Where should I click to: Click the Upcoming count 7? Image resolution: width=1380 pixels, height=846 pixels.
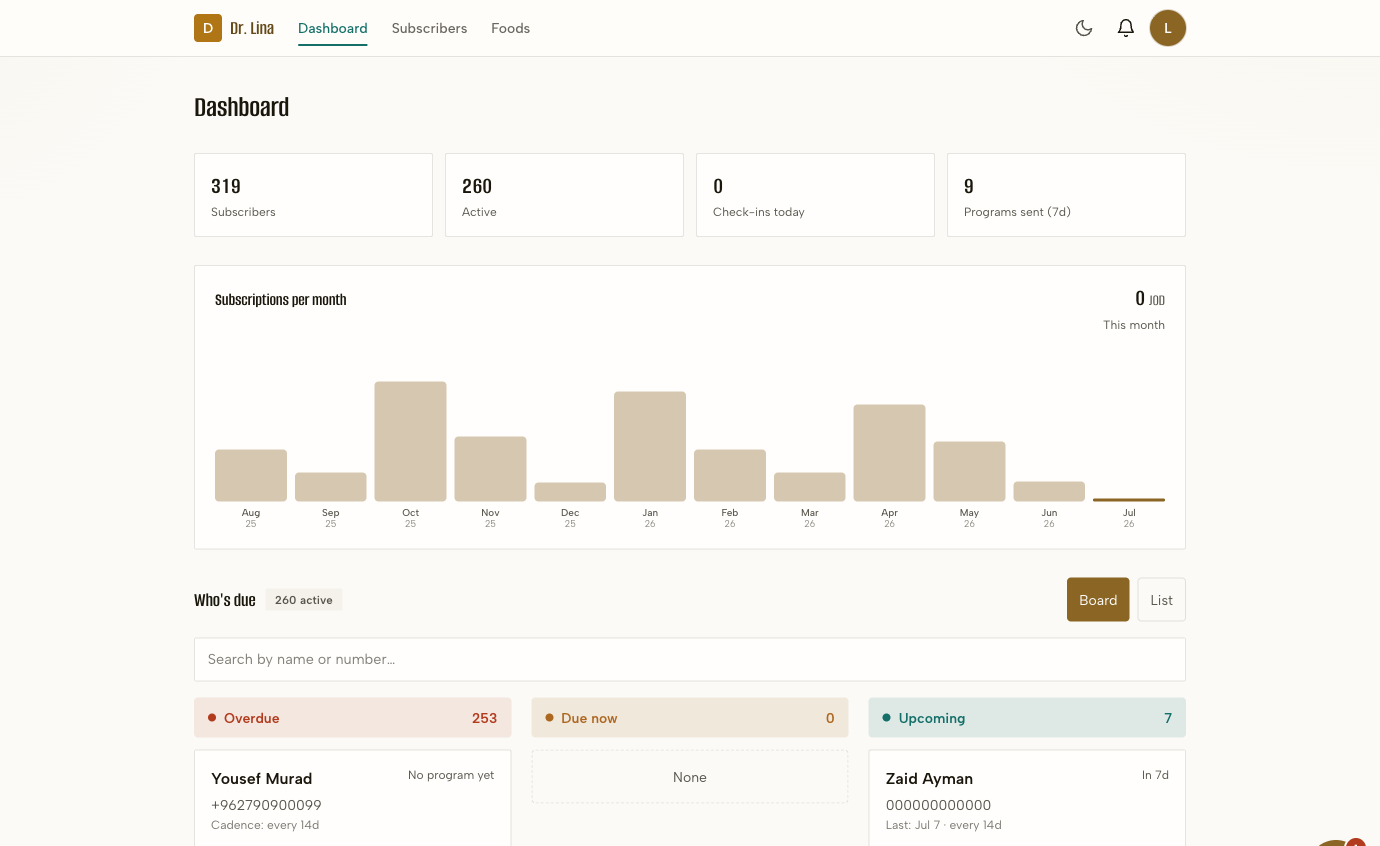click(x=1168, y=718)
